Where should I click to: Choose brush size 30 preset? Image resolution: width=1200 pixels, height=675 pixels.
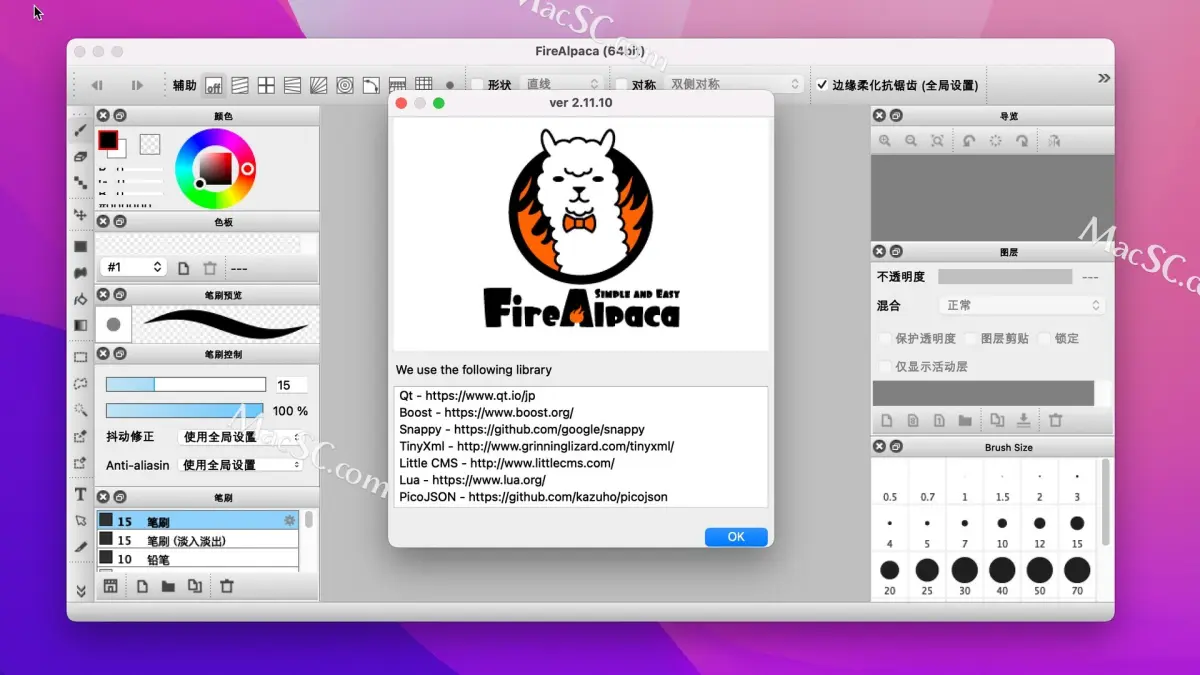click(x=964, y=575)
